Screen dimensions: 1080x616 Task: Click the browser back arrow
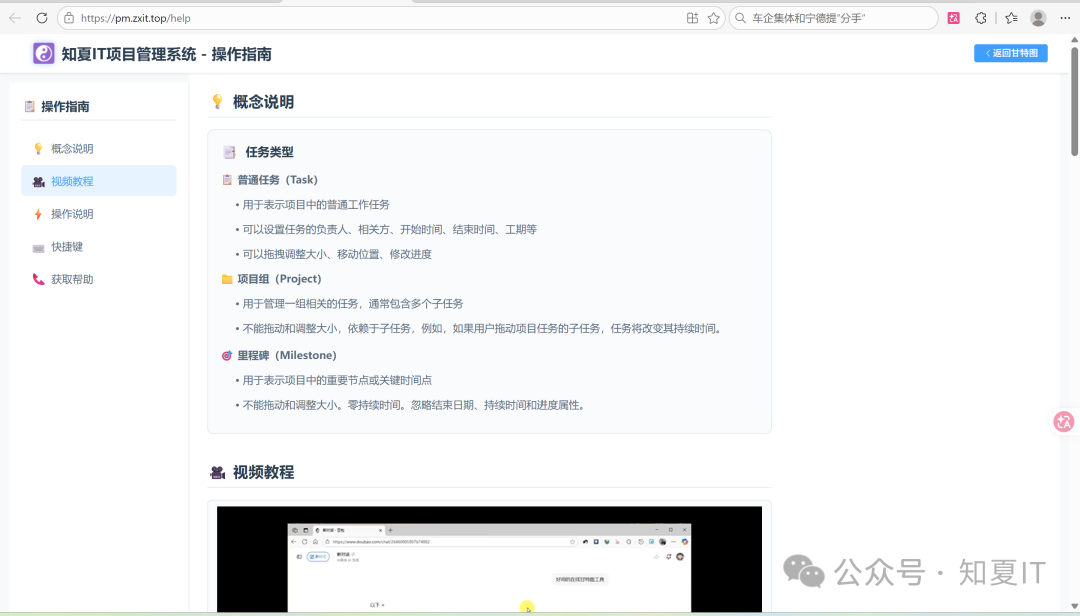[x=15, y=19]
